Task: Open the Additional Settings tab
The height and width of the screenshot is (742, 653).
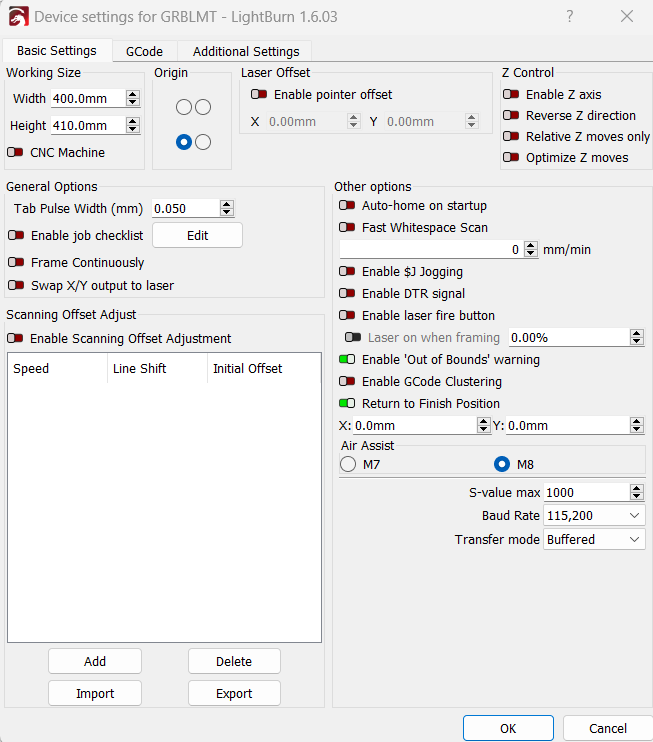Action: (246, 51)
